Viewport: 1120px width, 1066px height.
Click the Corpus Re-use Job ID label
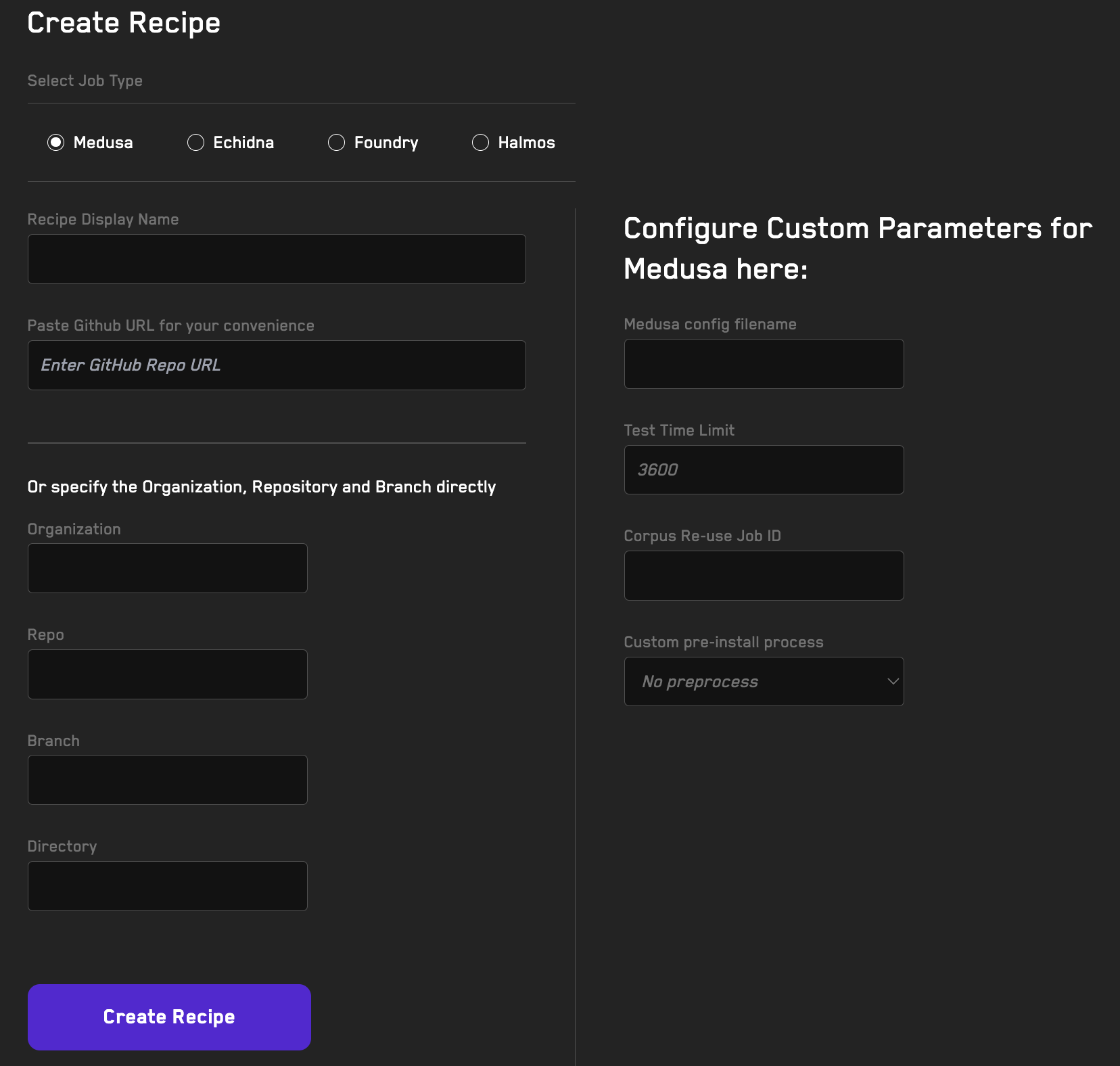click(x=702, y=536)
